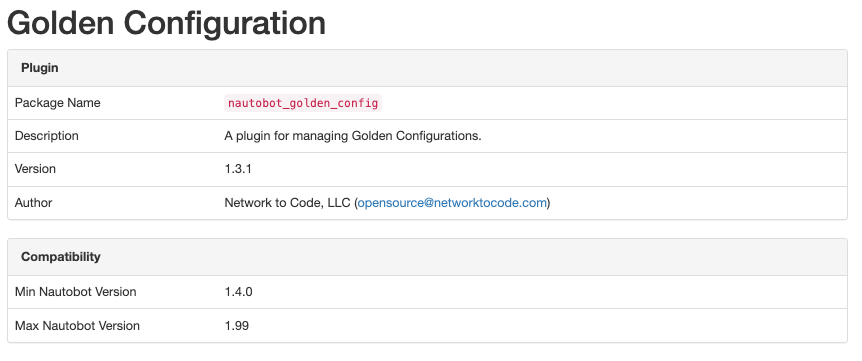The height and width of the screenshot is (361, 862).
Task: Click the Version row label
Action: [35, 169]
